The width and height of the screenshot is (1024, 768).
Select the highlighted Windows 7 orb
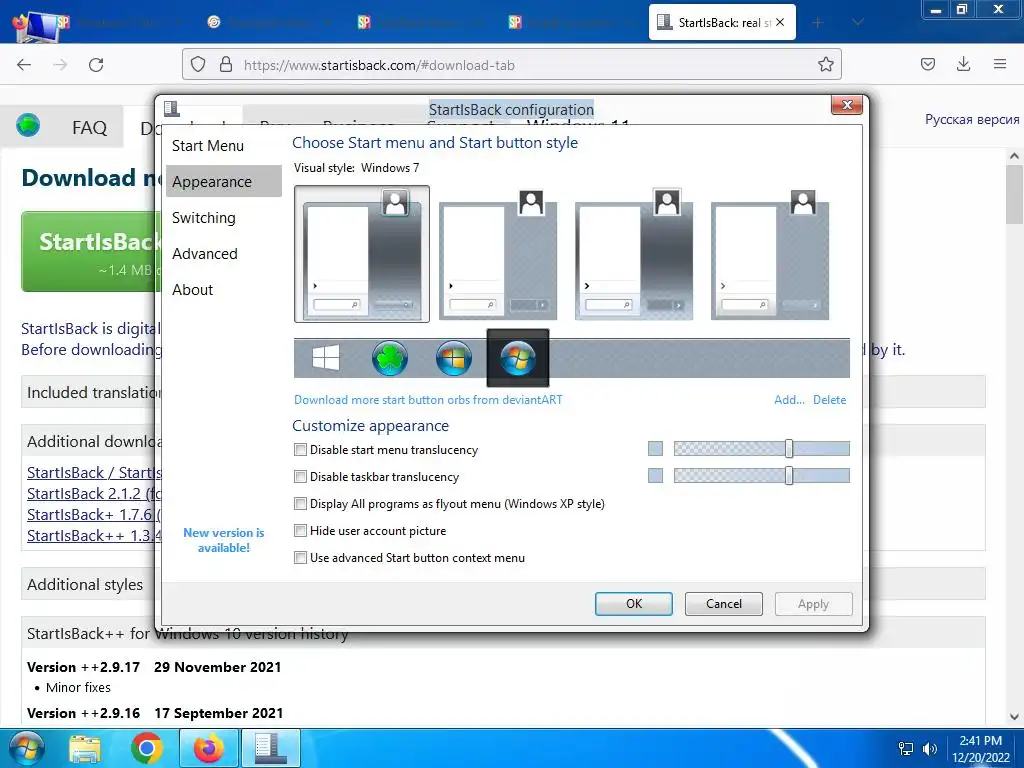tap(518, 358)
